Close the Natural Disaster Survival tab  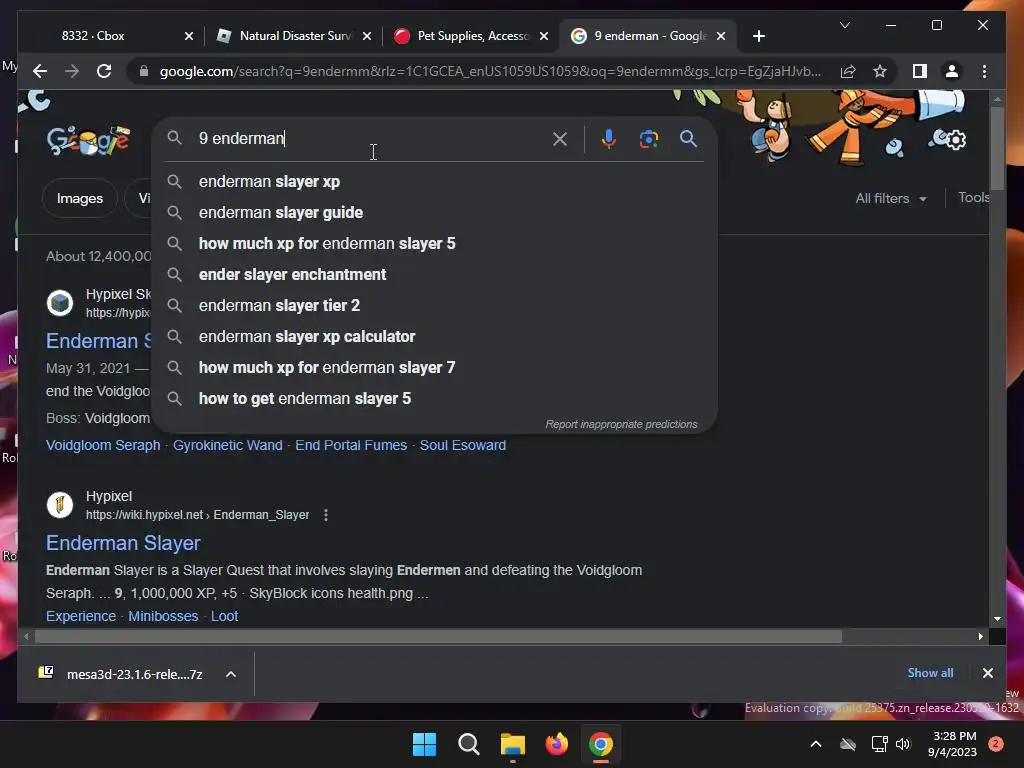(x=367, y=36)
